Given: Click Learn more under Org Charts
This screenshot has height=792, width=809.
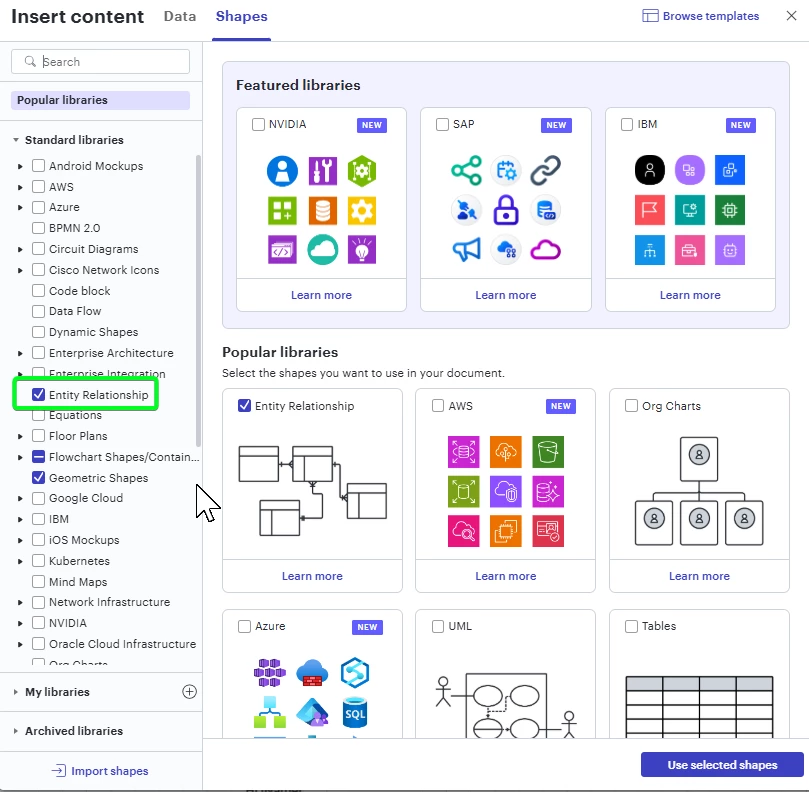Looking at the screenshot, I should point(699,576).
